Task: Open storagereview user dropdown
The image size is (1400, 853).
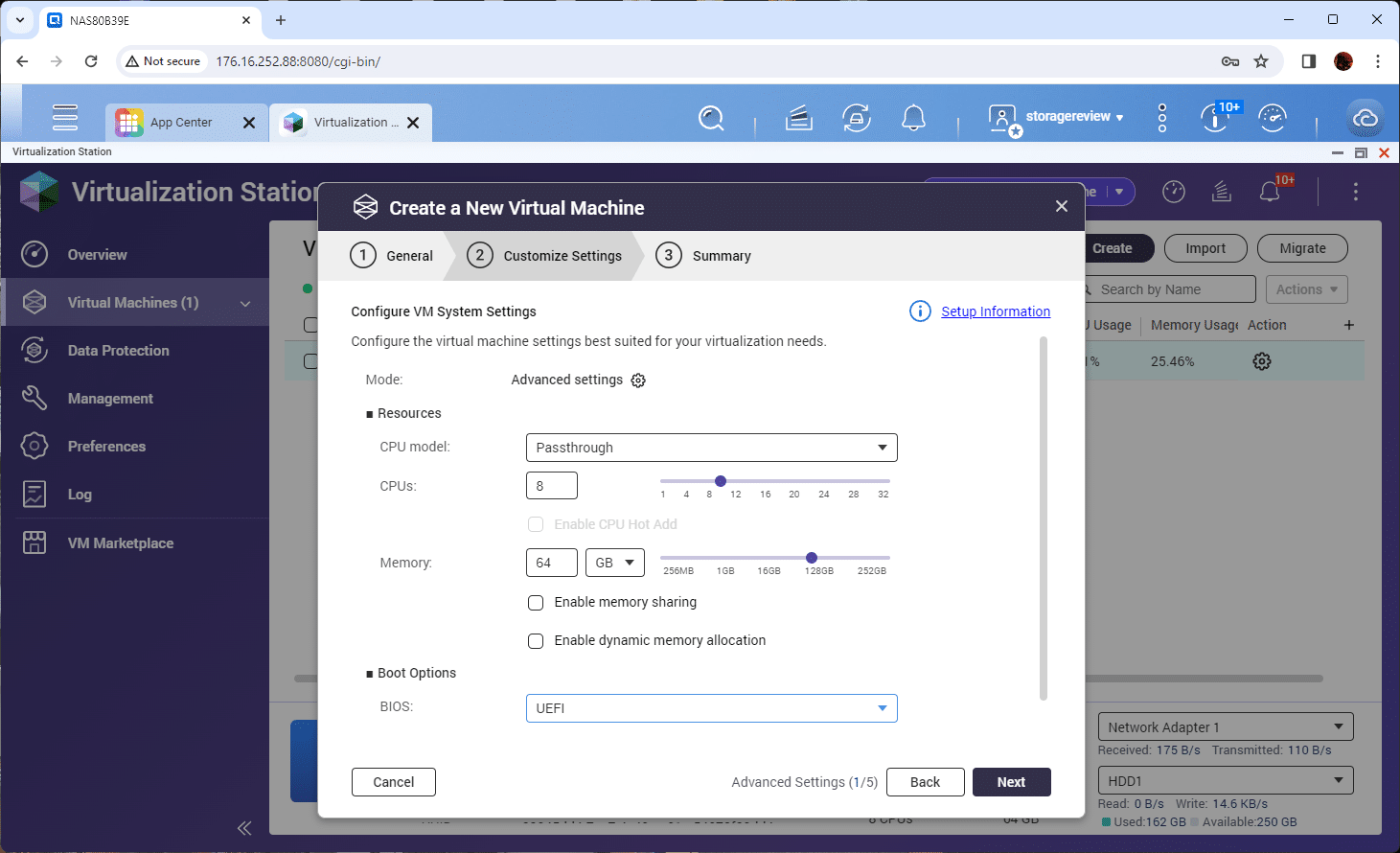Action: [1074, 117]
